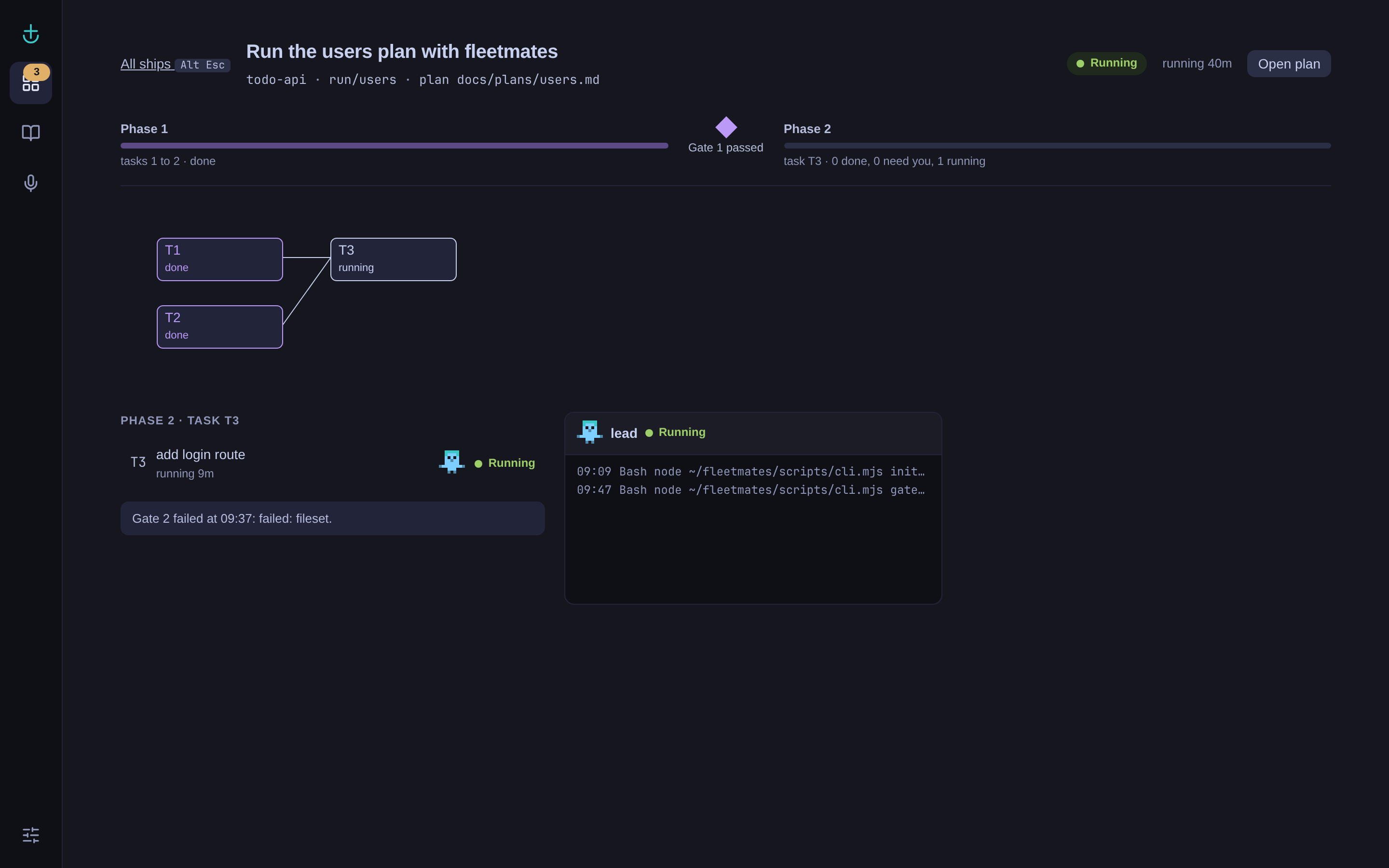Open the book icon in sidebar
Viewport: 1389px width, 868px height.
pos(31,133)
